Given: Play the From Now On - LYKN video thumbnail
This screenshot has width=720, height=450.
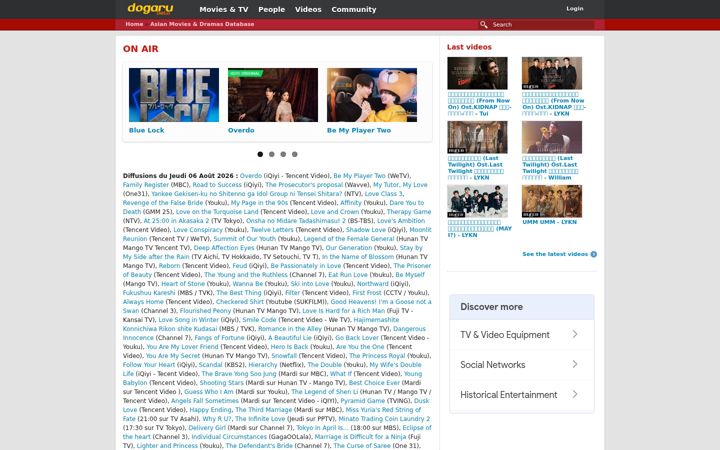Looking at the screenshot, I should pyautogui.click(x=552, y=73).
